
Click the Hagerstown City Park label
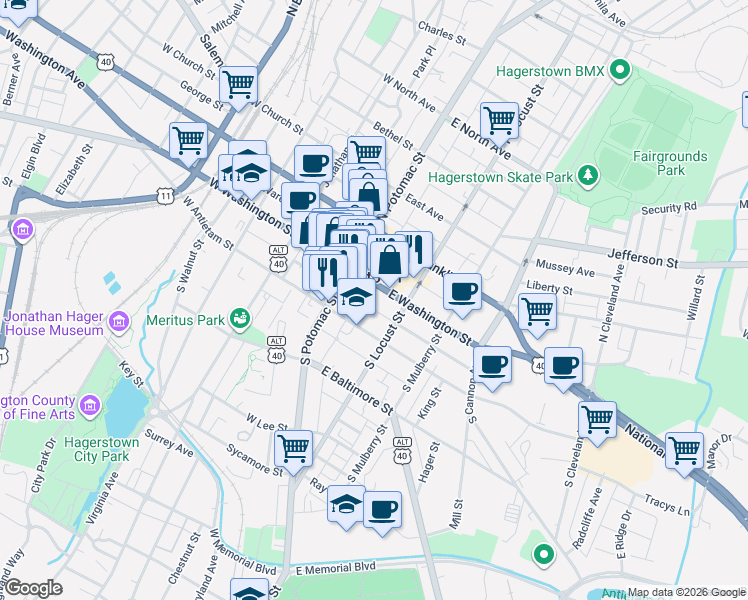click(x=102, y=449)
